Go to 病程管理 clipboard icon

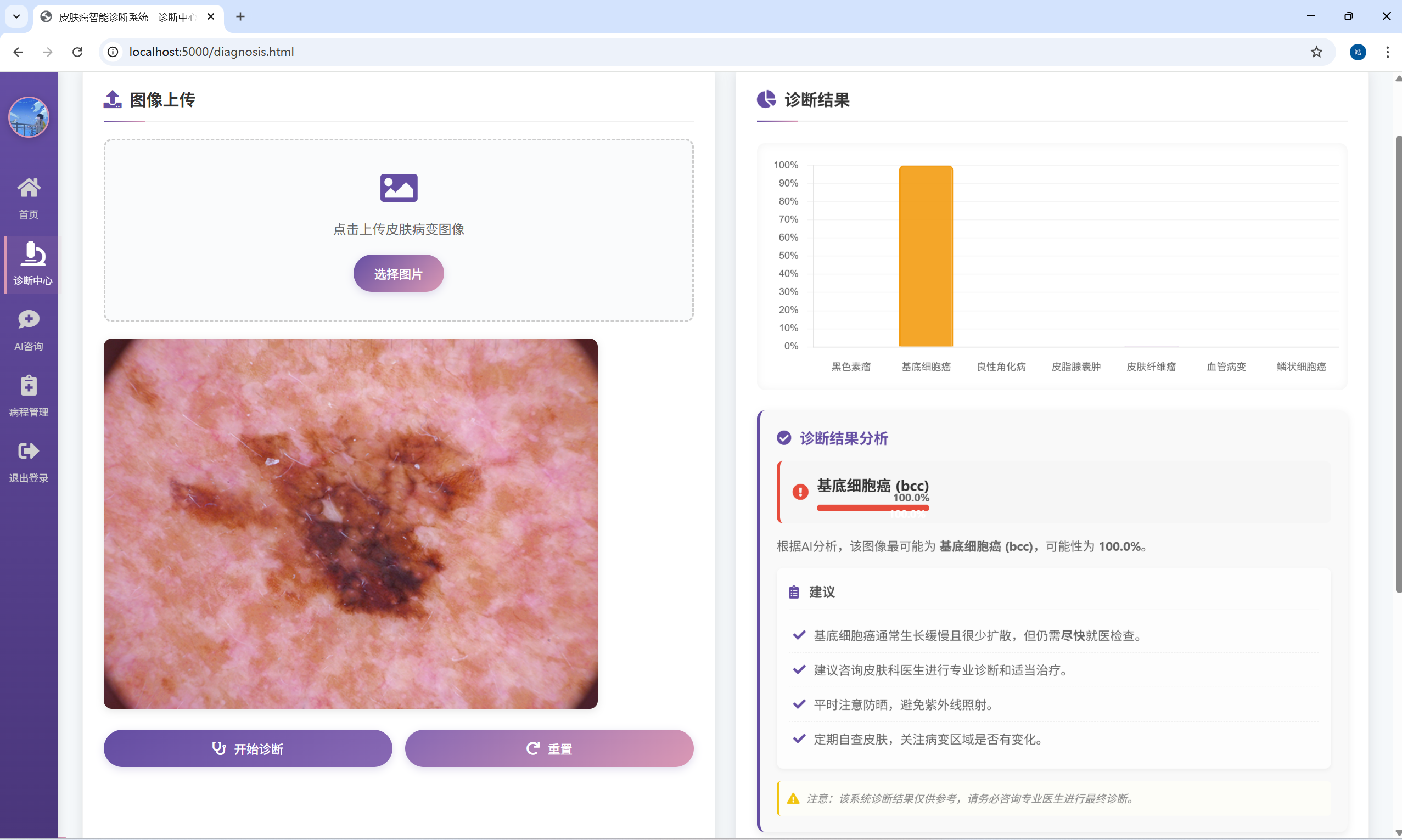point(29,386)
